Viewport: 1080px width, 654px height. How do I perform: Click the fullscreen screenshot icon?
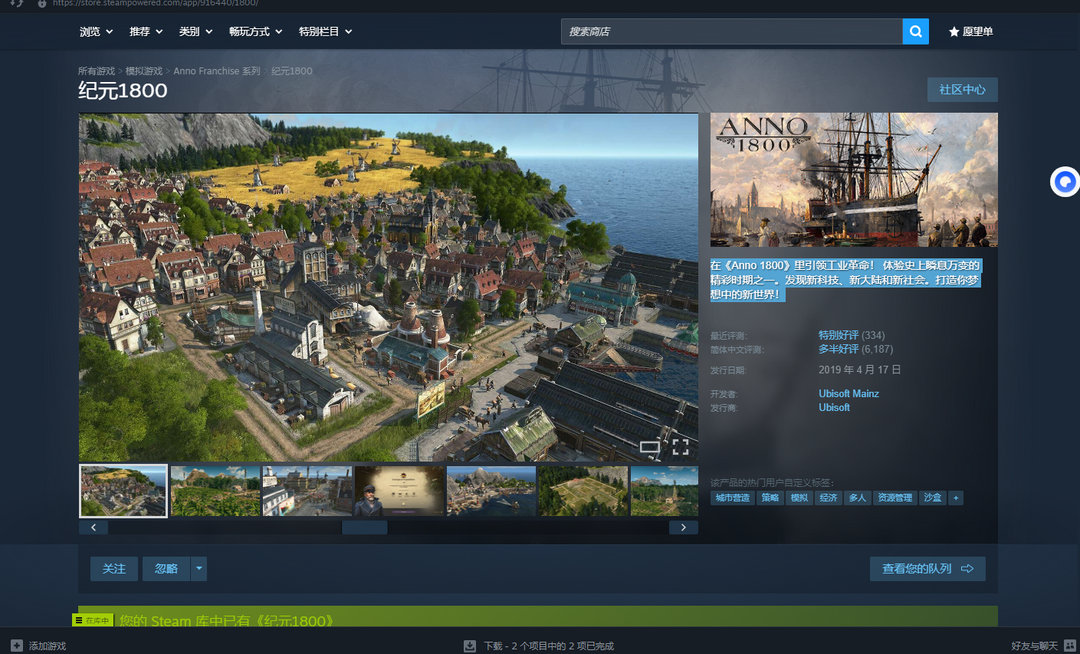pyautogui.click(x=680, y=447)
